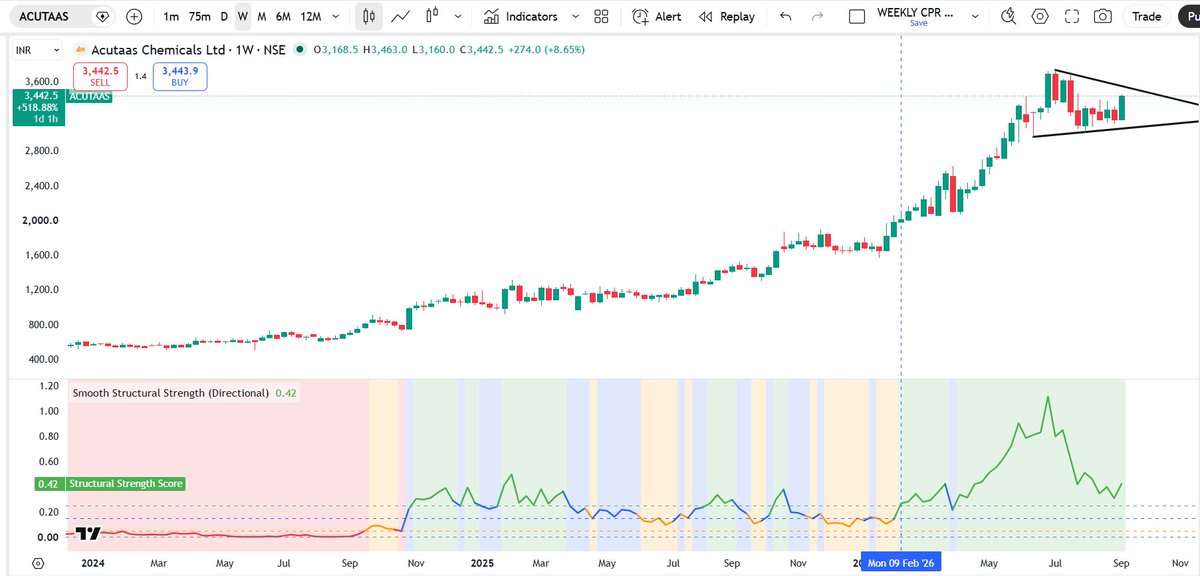Image resolution: width=1200 pixels, height=576 pixels.
Task: Select the 6M timeframe
Action: point(283,16)
